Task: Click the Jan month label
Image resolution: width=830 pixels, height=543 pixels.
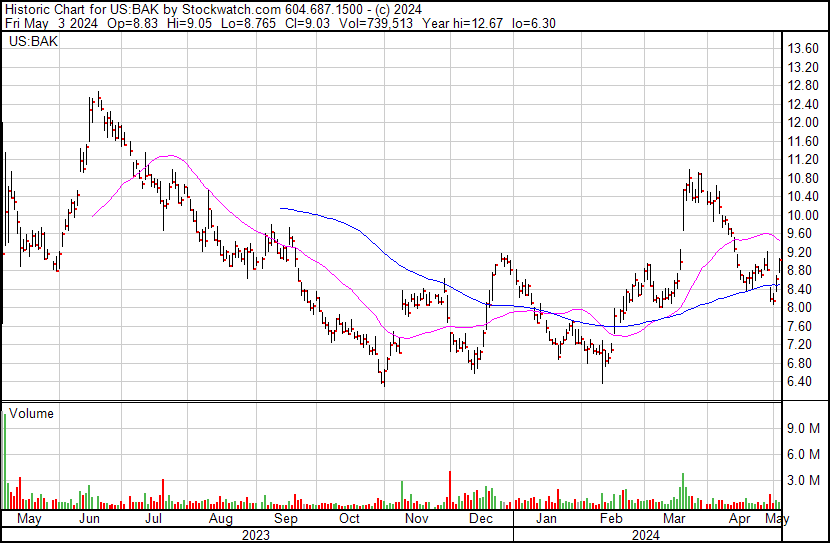Action: (546, 519)
